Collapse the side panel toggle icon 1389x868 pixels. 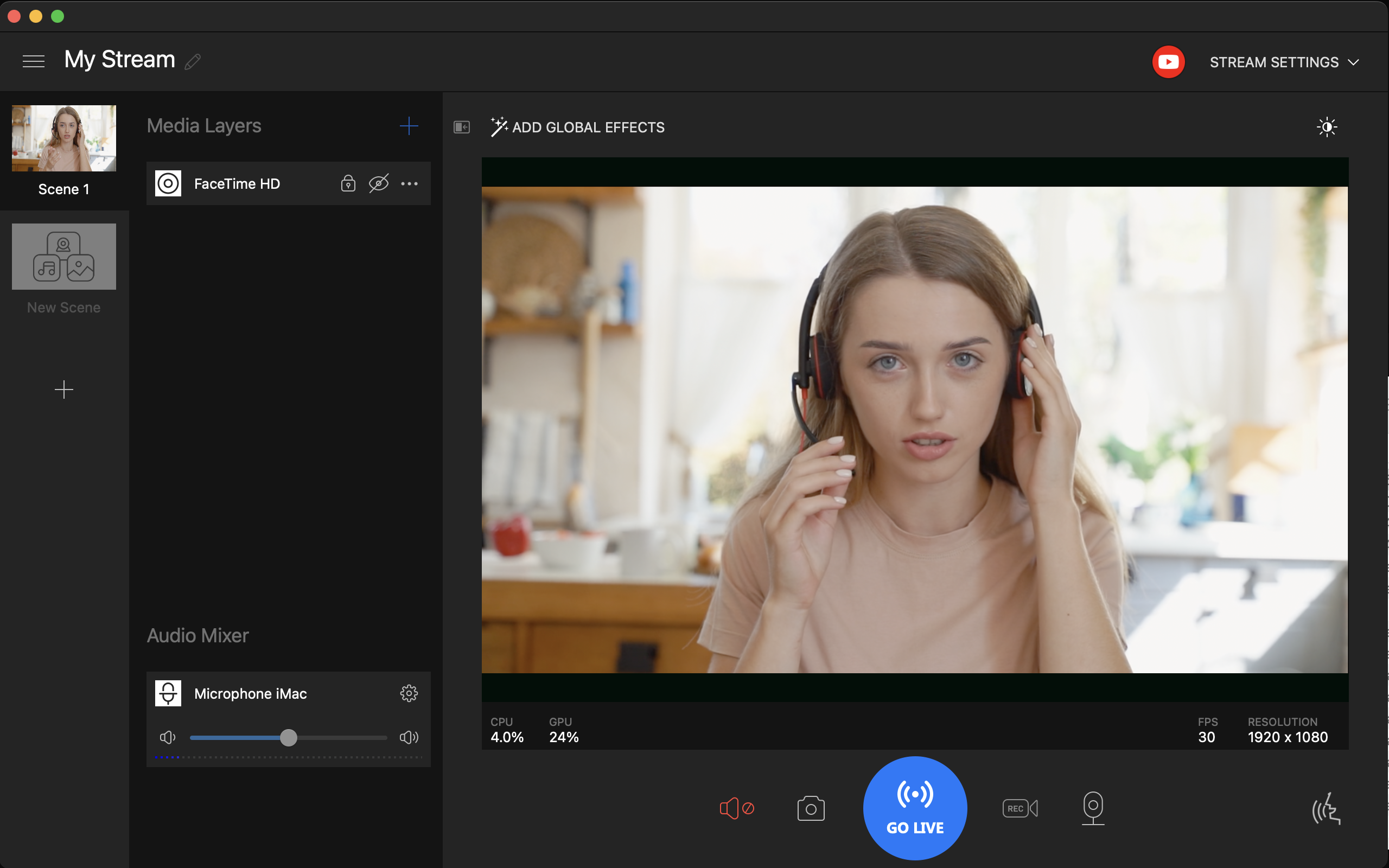click(462, 127)
